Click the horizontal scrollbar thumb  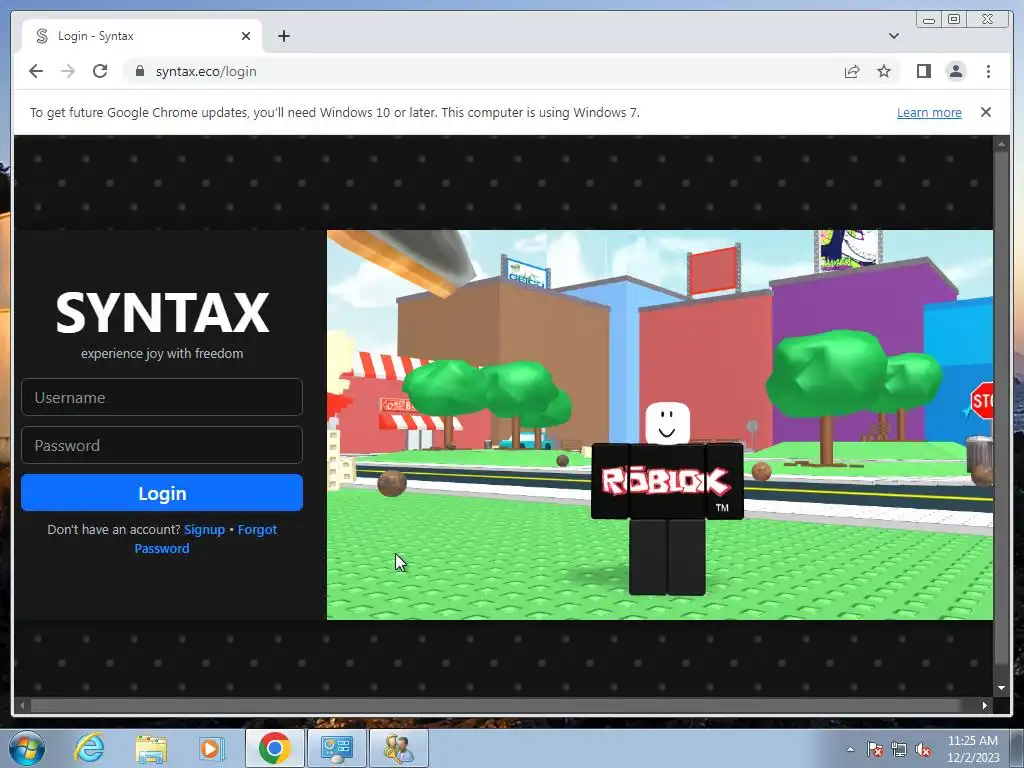point(496,705)
